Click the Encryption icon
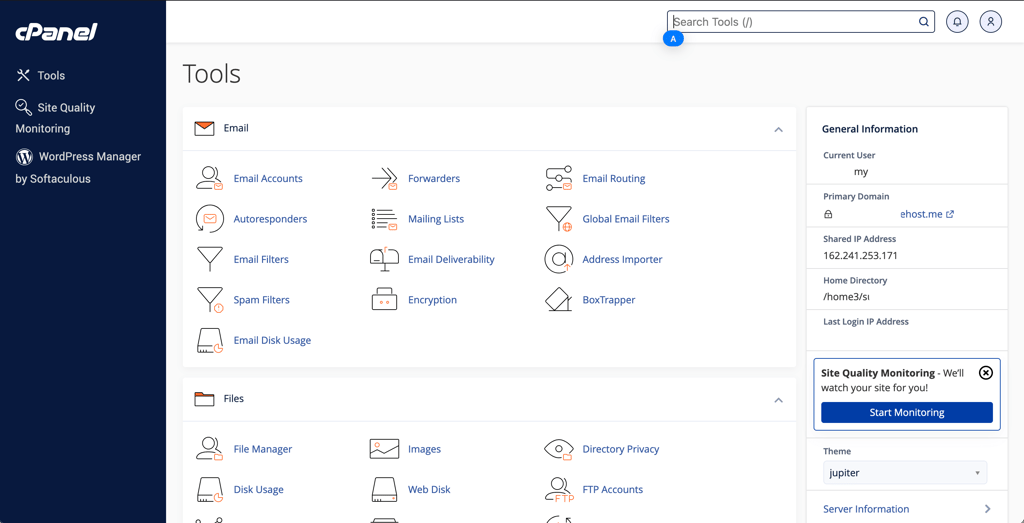This screenshot has height=523, width=1024. [x=384, y=300]
